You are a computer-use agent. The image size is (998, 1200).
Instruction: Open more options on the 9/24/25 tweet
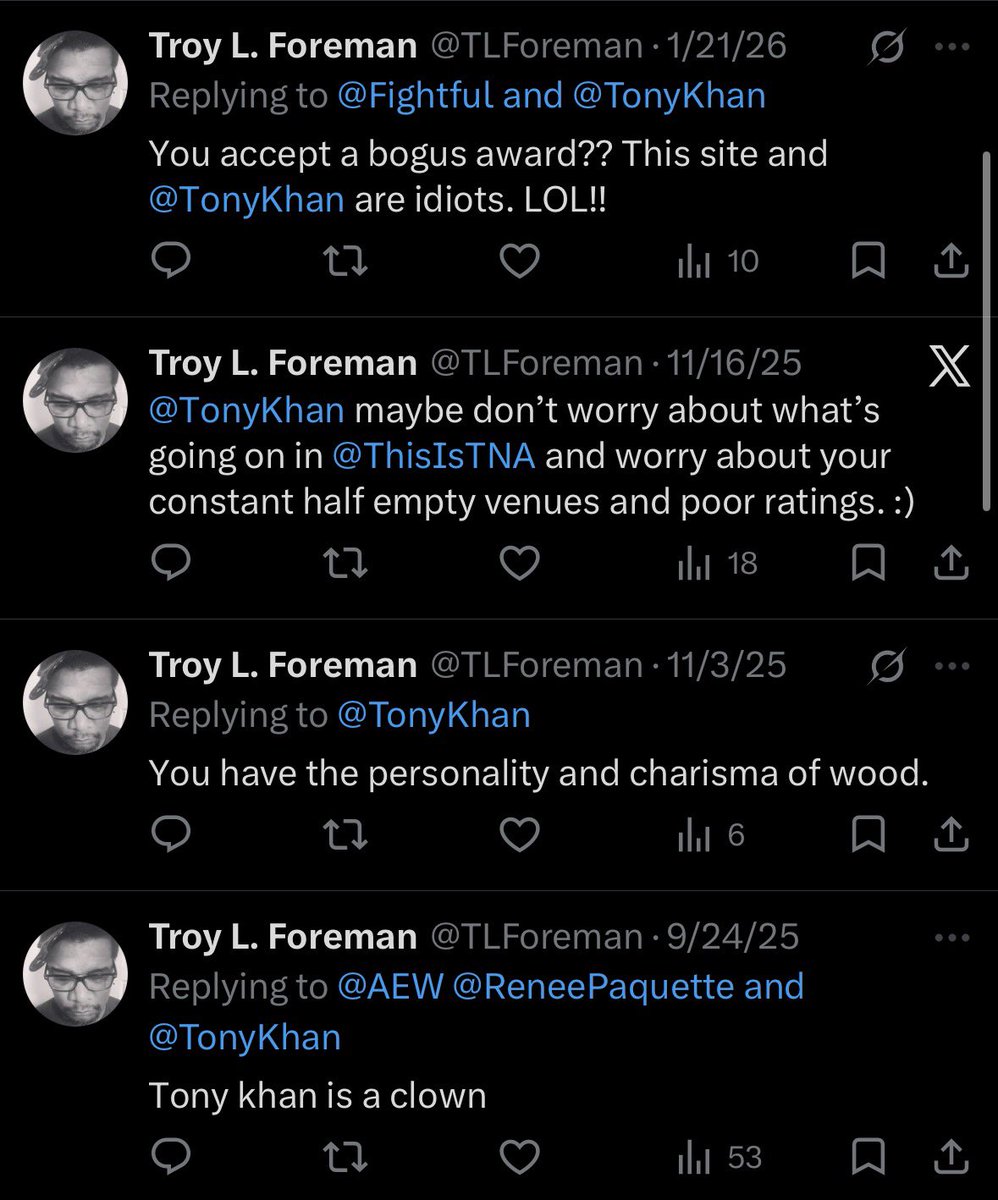pyautogui.click(x=951, y=937)
